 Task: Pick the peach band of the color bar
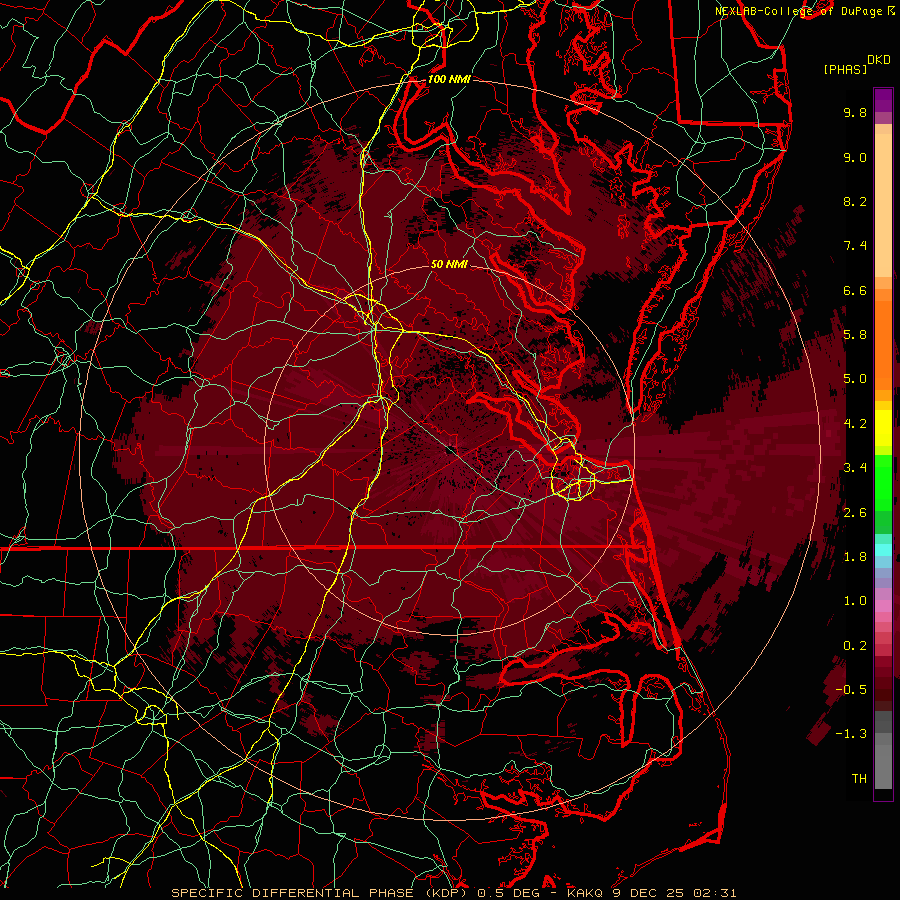[883, 207]
